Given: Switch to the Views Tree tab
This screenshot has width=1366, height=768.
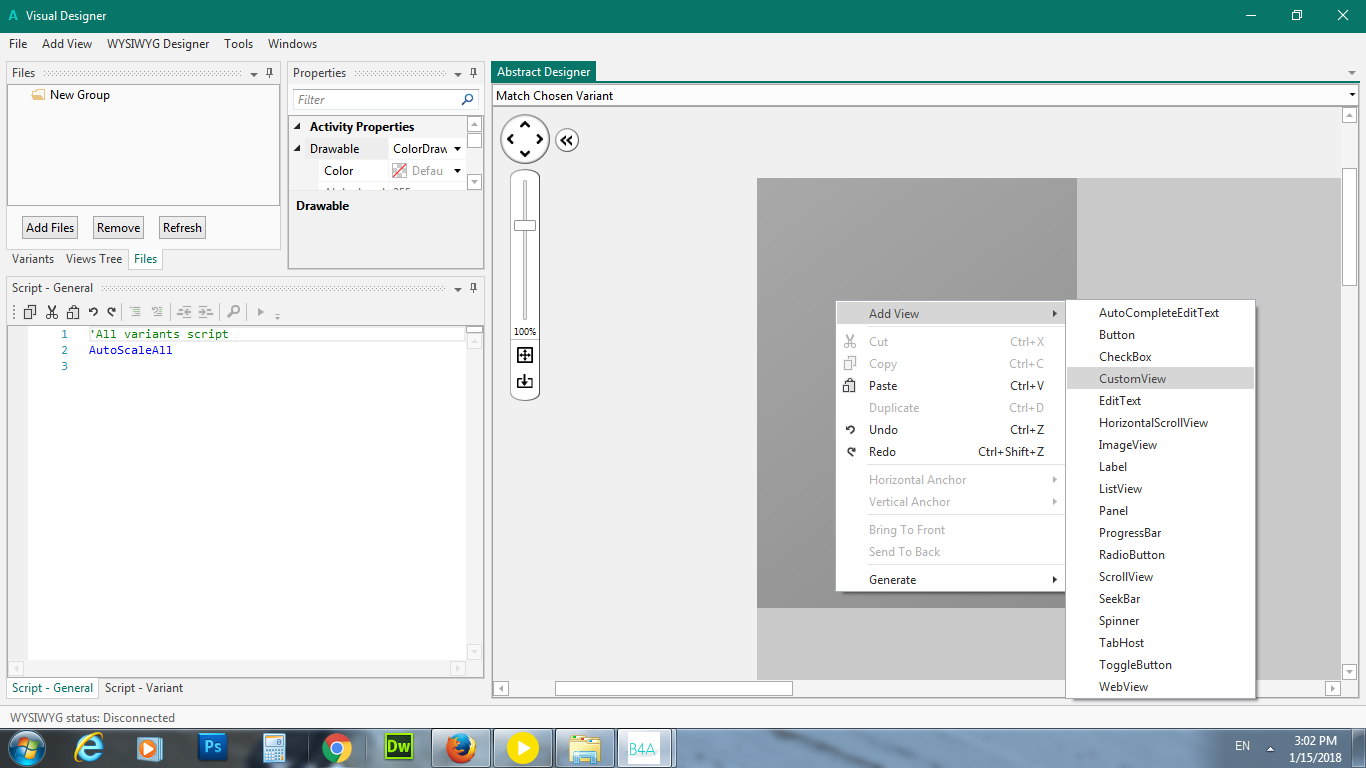Looking at the screenshot, I should click(x=94, y=259).
